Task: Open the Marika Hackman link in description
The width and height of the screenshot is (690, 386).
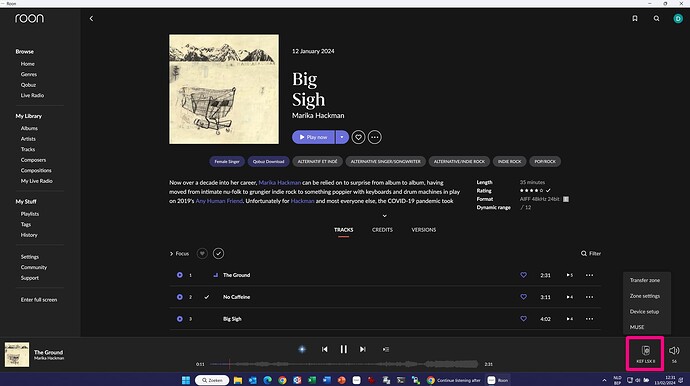Action: pos(279,183)
